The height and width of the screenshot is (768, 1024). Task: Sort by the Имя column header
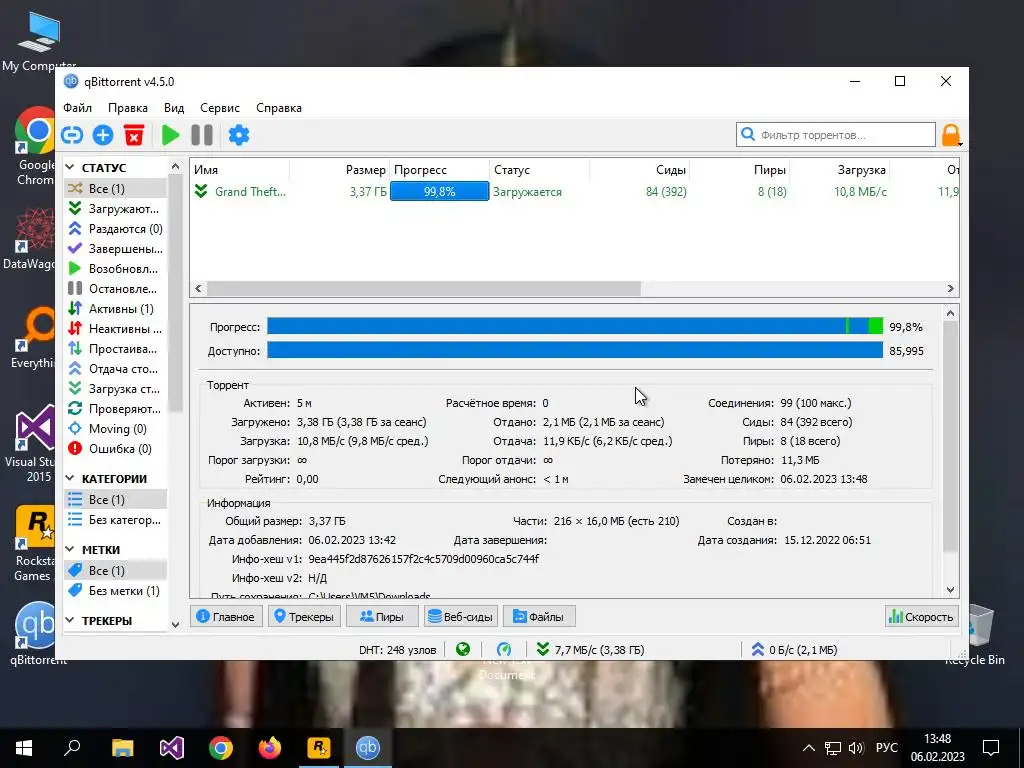(240, 170)
